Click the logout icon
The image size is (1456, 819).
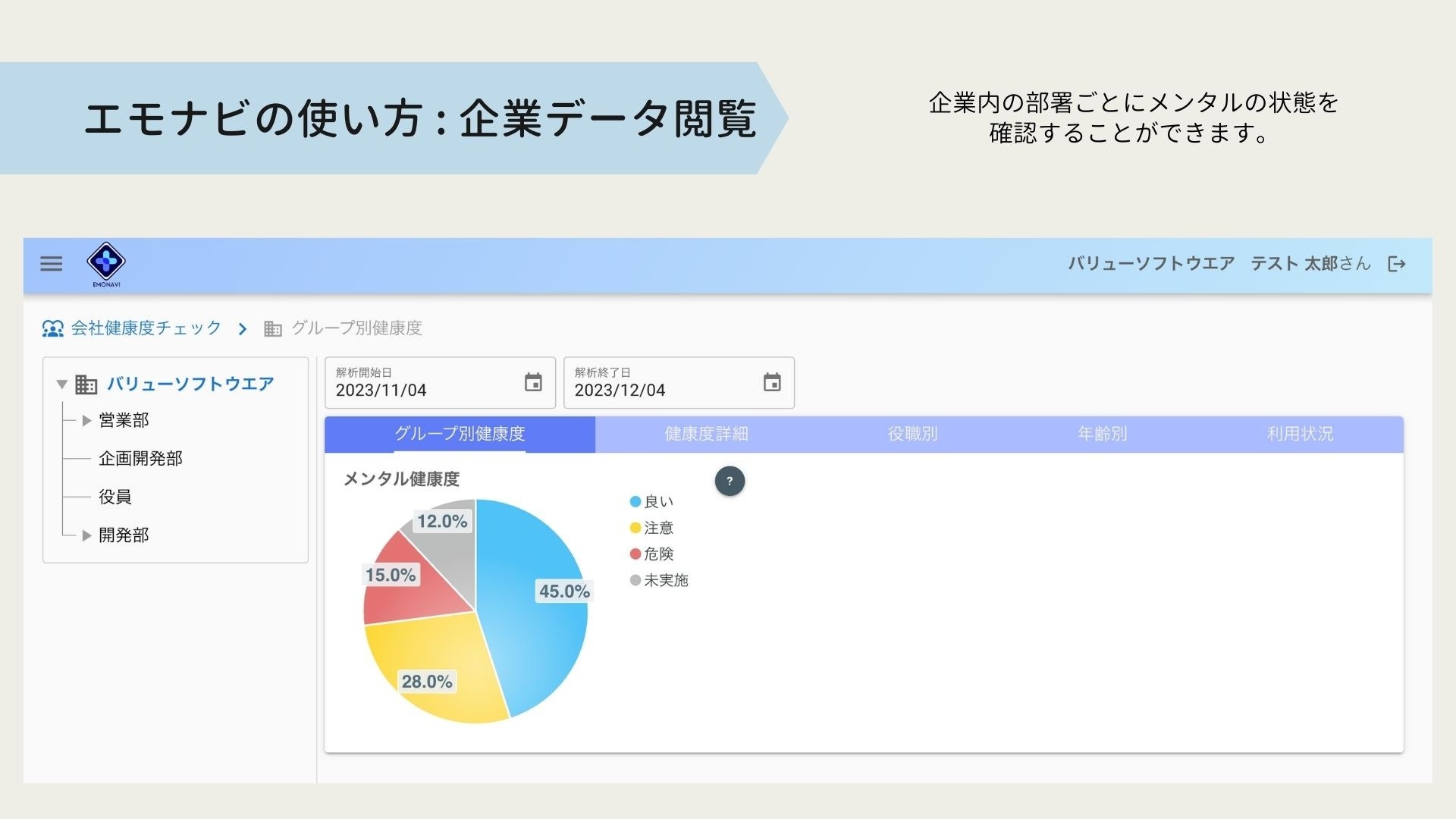pyautogui.click(x=1396, y=264)
